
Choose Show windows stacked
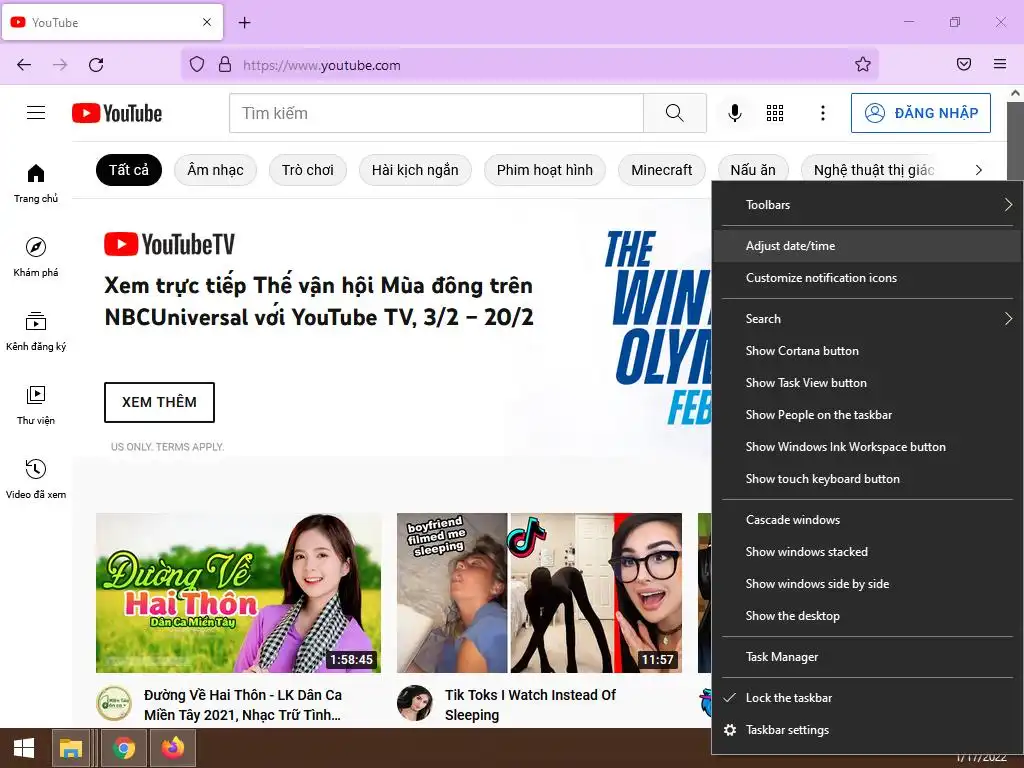(867, 552)
